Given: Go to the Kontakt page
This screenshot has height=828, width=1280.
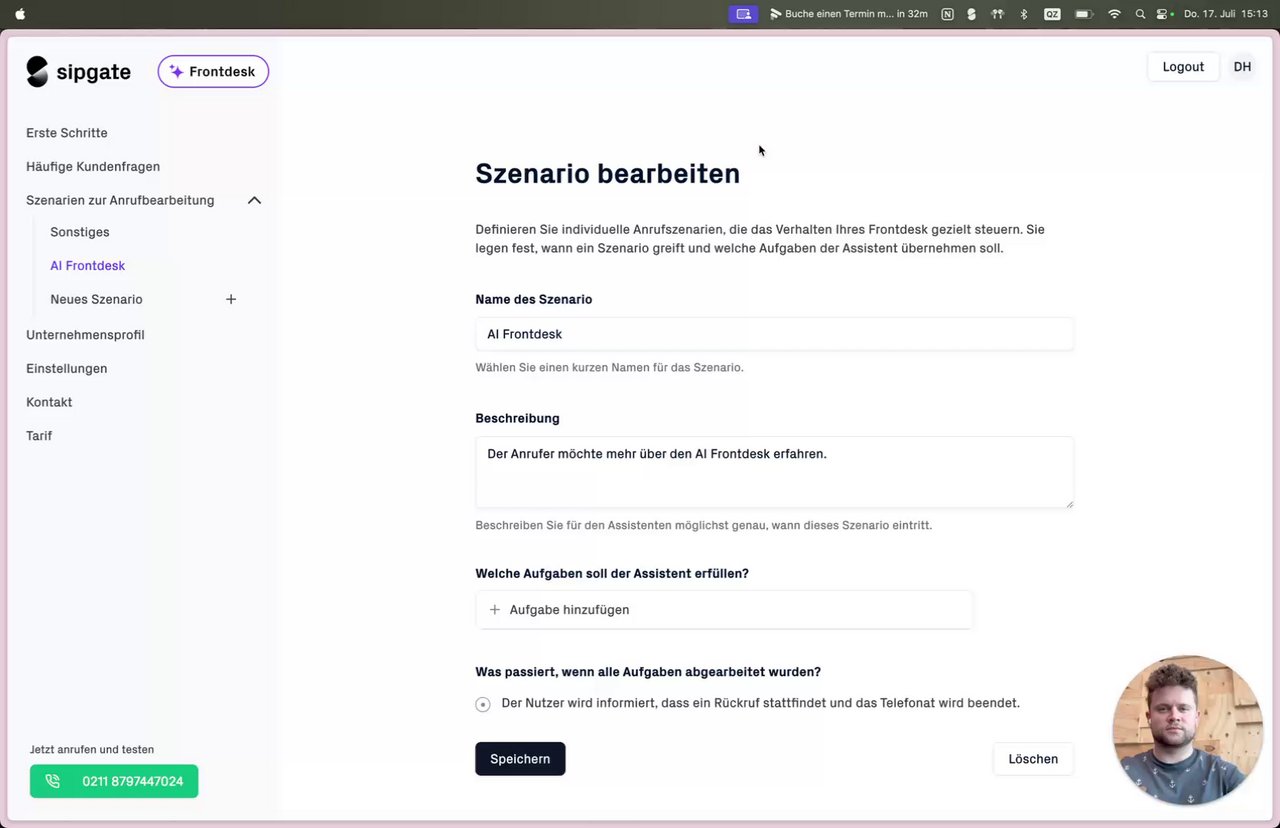Looking at the screenshot, I should [49, 402].
